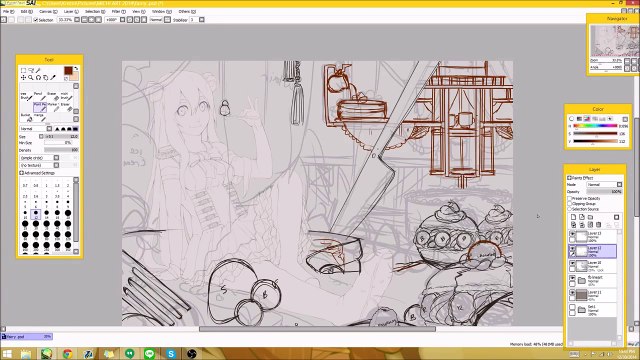Pick the flattest brush edge shape
This screenshot has height=360, width=640.
click(75, 129)
